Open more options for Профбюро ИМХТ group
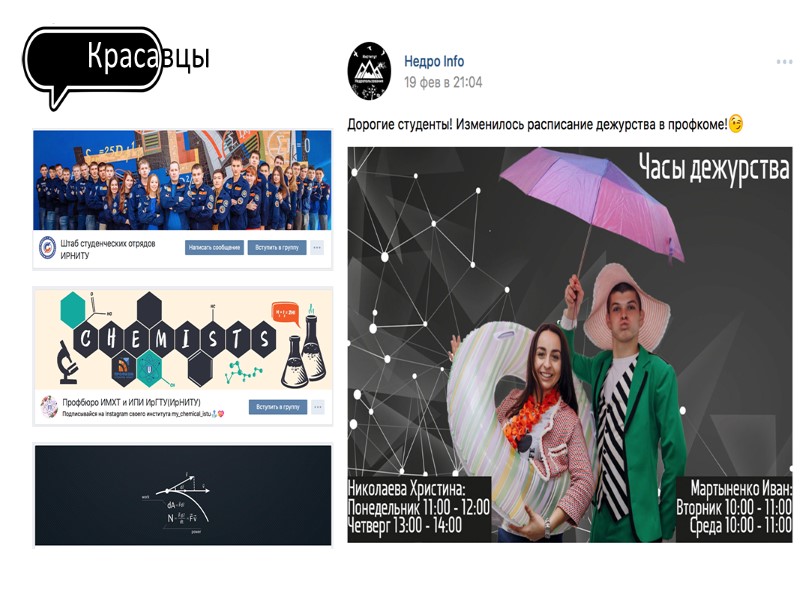 pos(318,407)
